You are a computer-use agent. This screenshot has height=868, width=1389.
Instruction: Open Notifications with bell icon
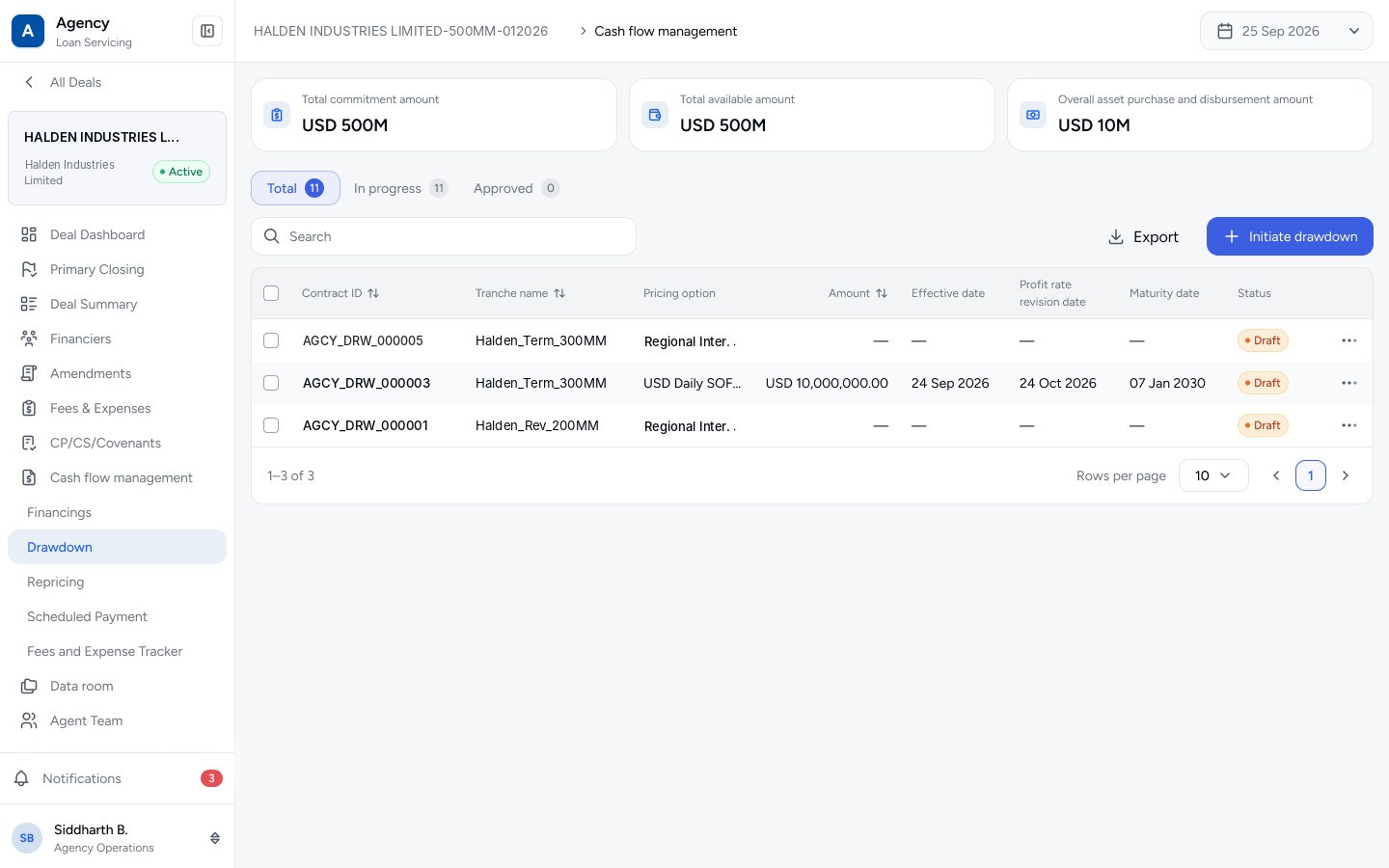pos(21,778)
